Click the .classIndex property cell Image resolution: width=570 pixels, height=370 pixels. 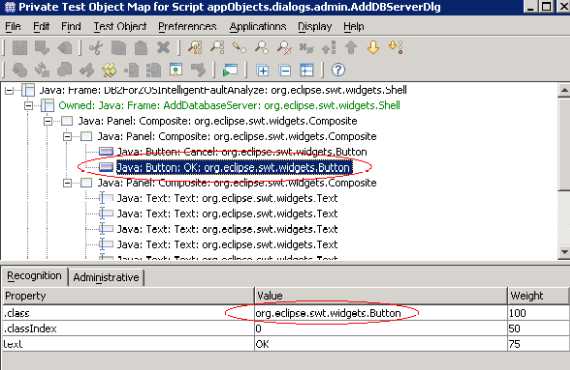pyautogui.click(x=128, y=329)
